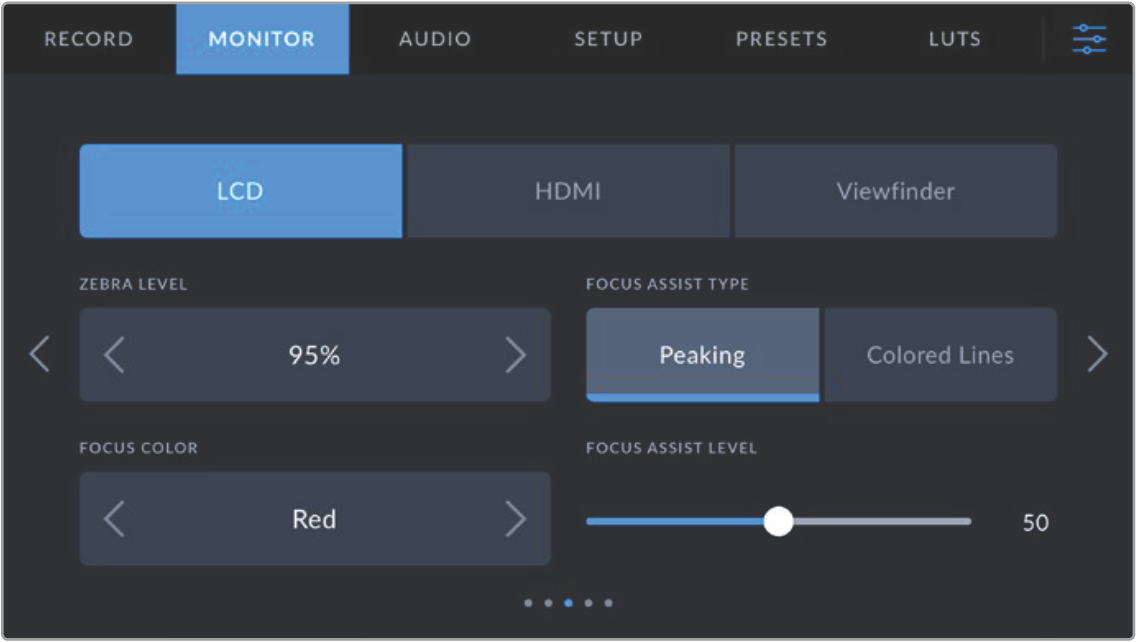Open the RECORD tab
The width and height of the screenshot is (1137, 642).
click(x=88, y=39)
